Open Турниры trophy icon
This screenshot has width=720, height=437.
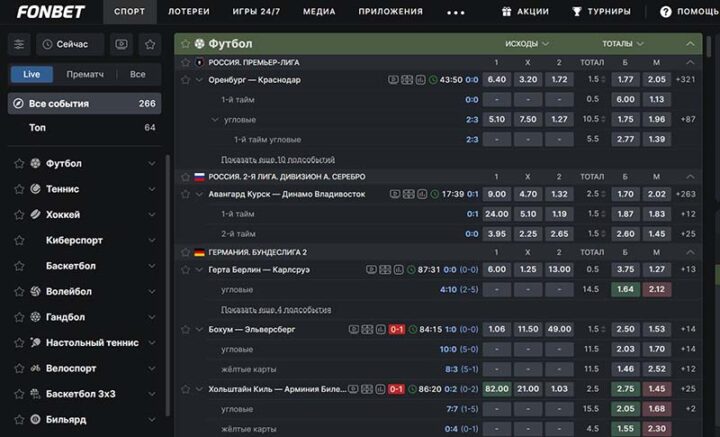578,12
